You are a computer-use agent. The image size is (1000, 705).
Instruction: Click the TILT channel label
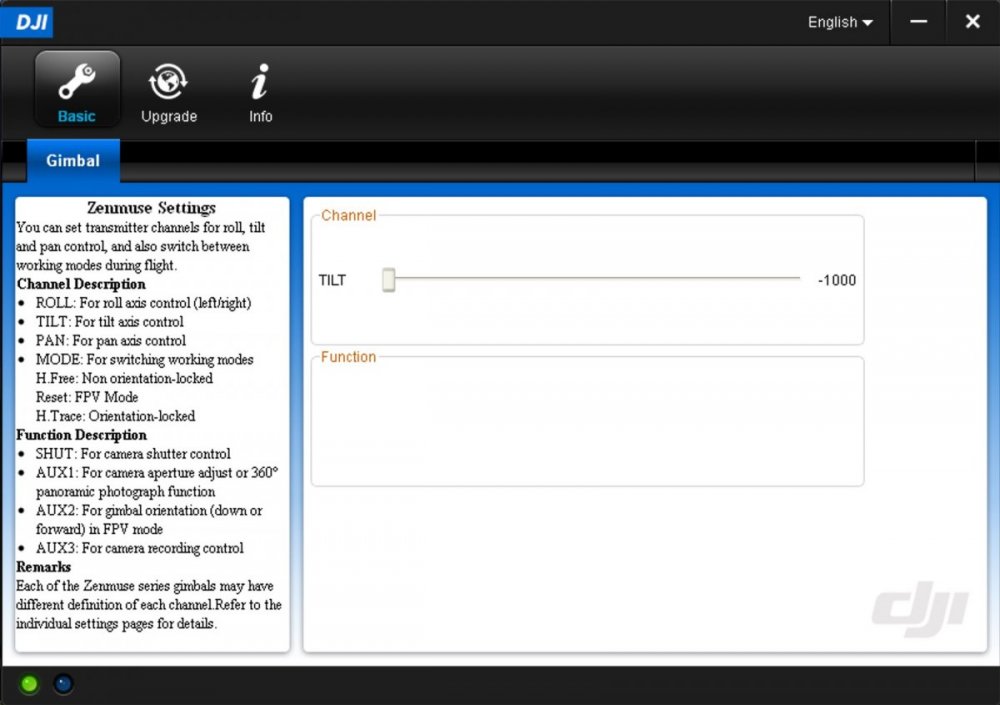click(x=332, y=280)
